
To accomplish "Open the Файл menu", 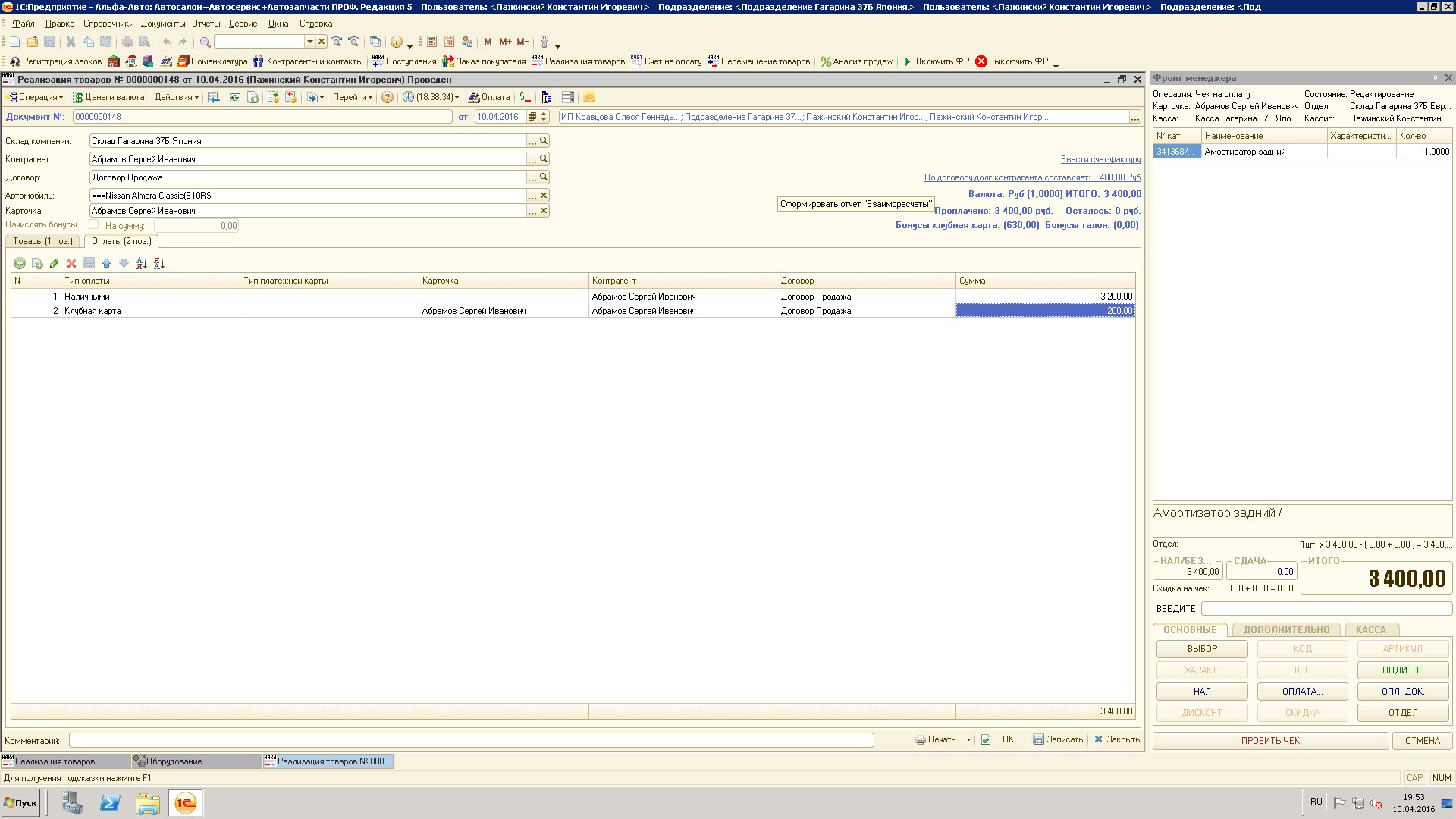I will [24, 24].
